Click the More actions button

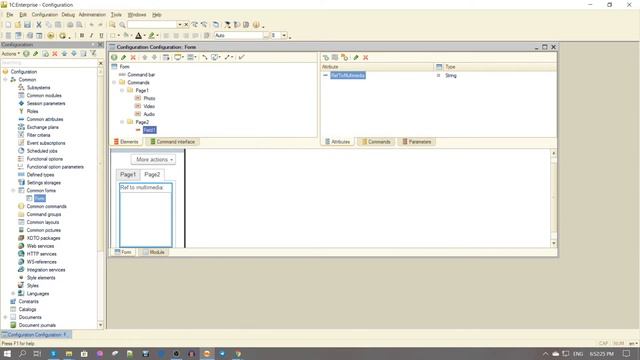153,160
